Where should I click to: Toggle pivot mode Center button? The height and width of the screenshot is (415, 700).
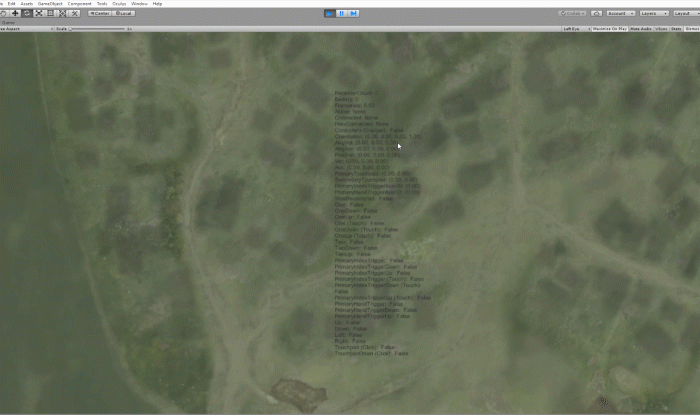click(x=98, y=13)
